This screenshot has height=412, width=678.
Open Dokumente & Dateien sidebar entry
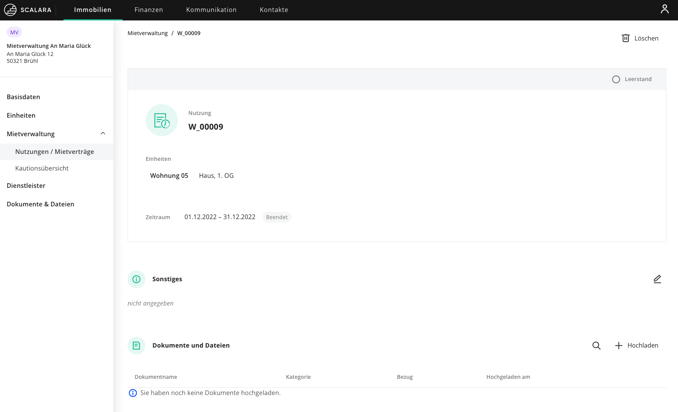coord(40,204)
